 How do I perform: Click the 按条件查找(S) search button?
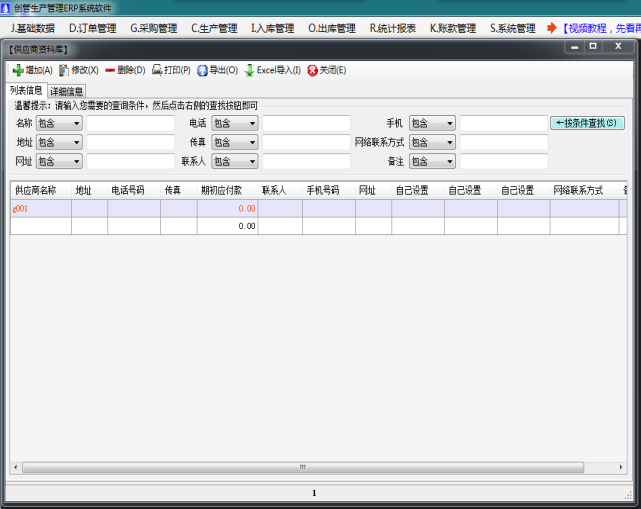click(x=587, y=124)
